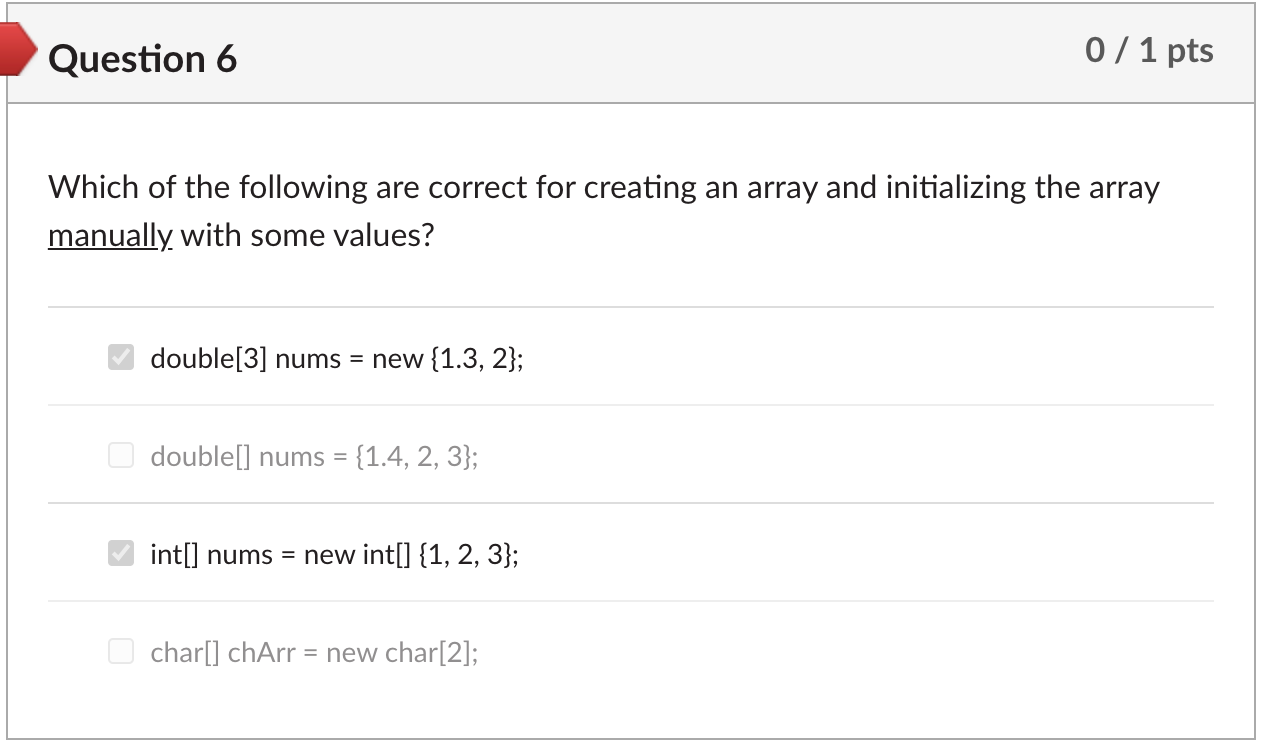Click the question line starting 'Which of the following'

tap(604, 188)
